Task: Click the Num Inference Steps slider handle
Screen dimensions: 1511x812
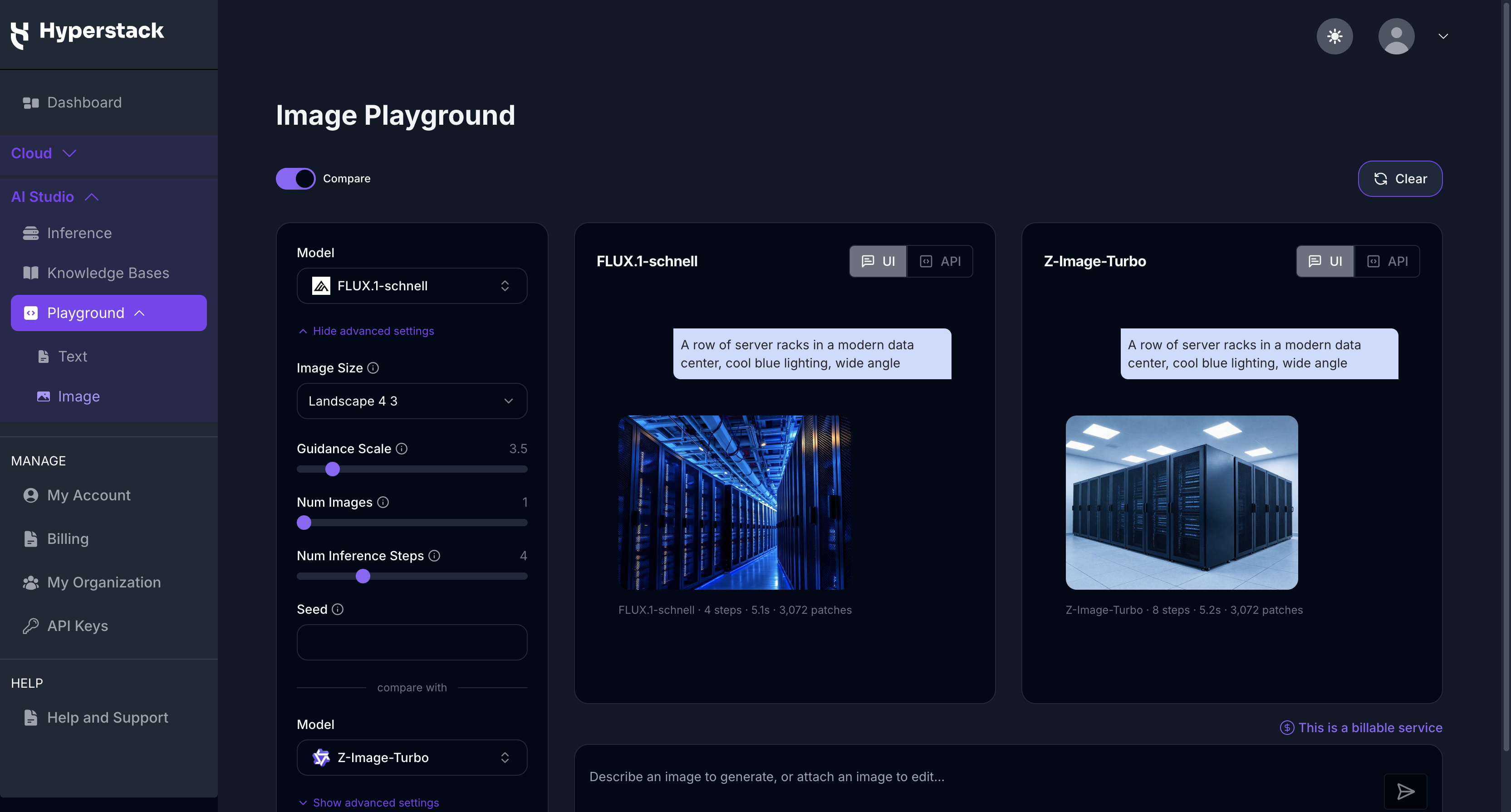Action: [x=363, y=576]
